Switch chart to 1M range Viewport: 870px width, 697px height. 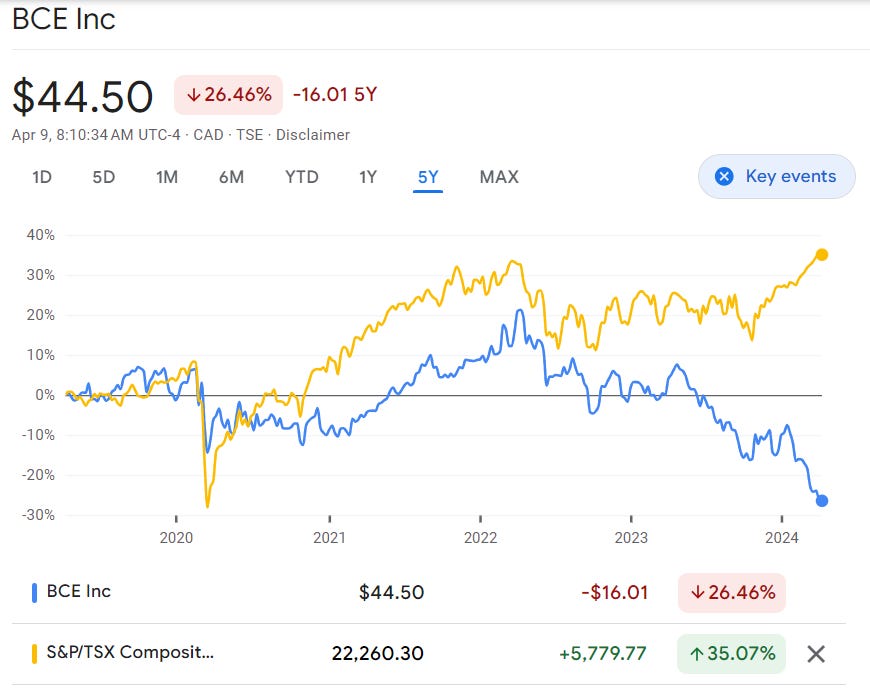[x=166, y=177]
